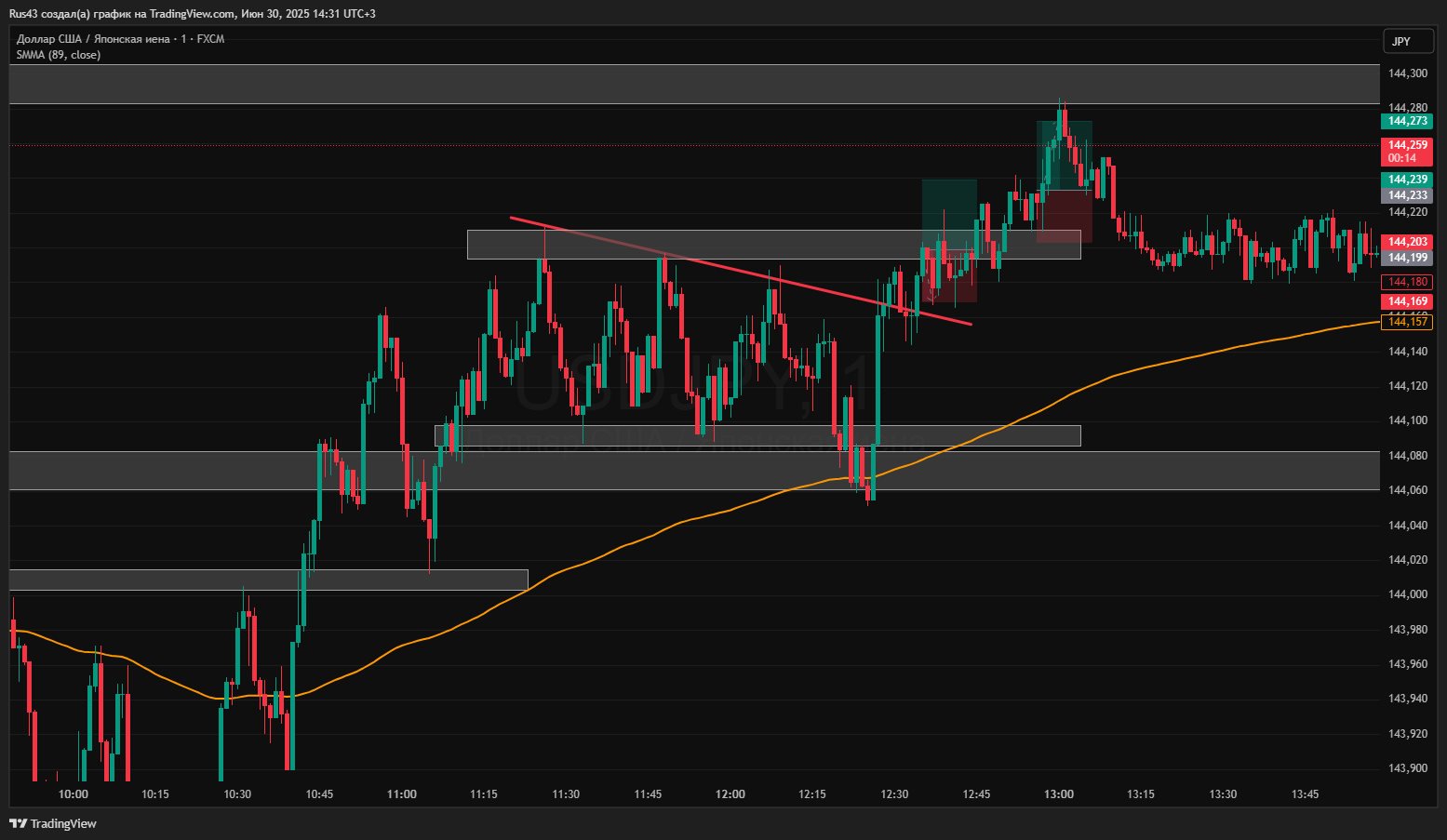Click 144,220 on the price scale
This screenshot has height=840, width=1447.
(x=1407, y=212)
